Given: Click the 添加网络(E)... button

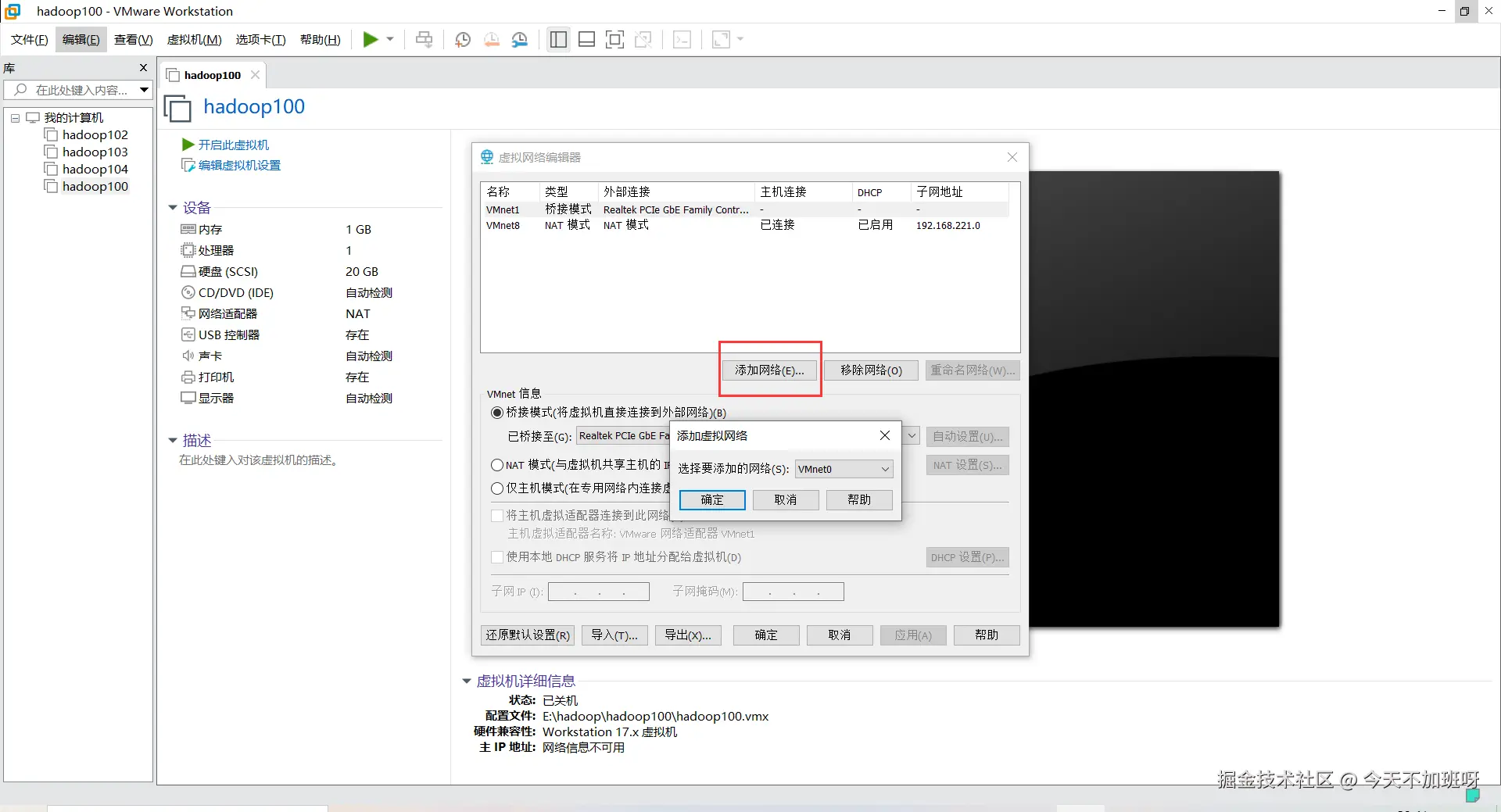Looking at the screenshot, I should point(769,370).
